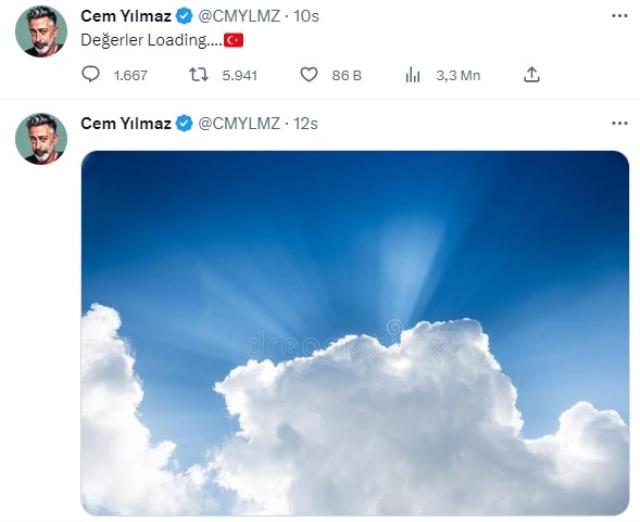Open the view analytics bar chart icon
The image size is (640, 522).
pyautogui.click(x=412, y=74)
